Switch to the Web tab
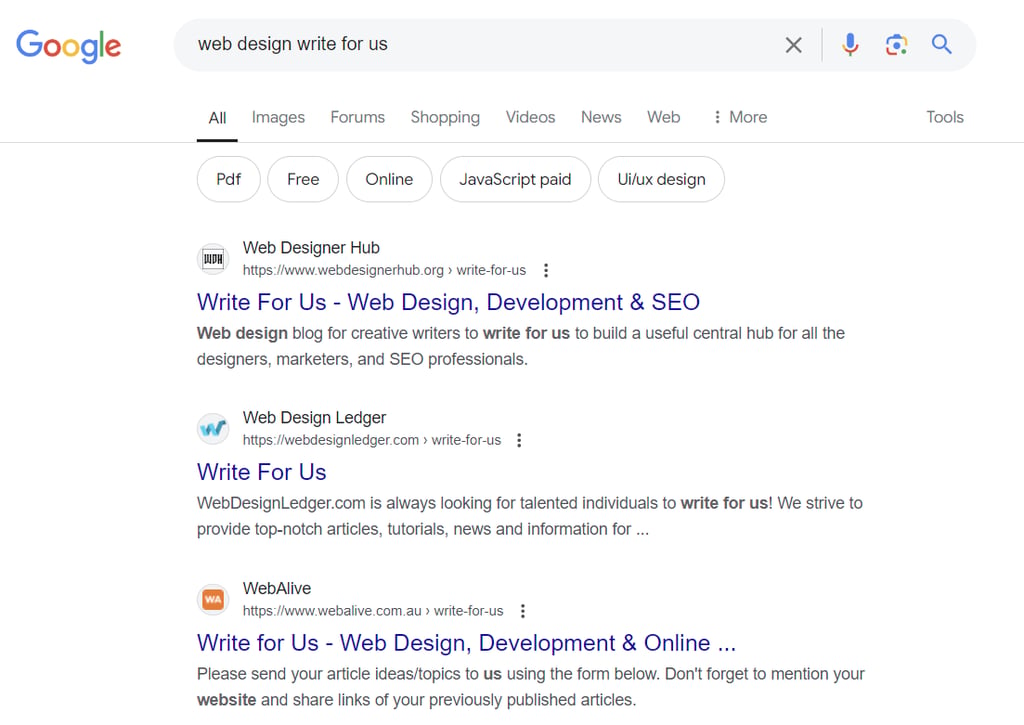 [664, 118]
